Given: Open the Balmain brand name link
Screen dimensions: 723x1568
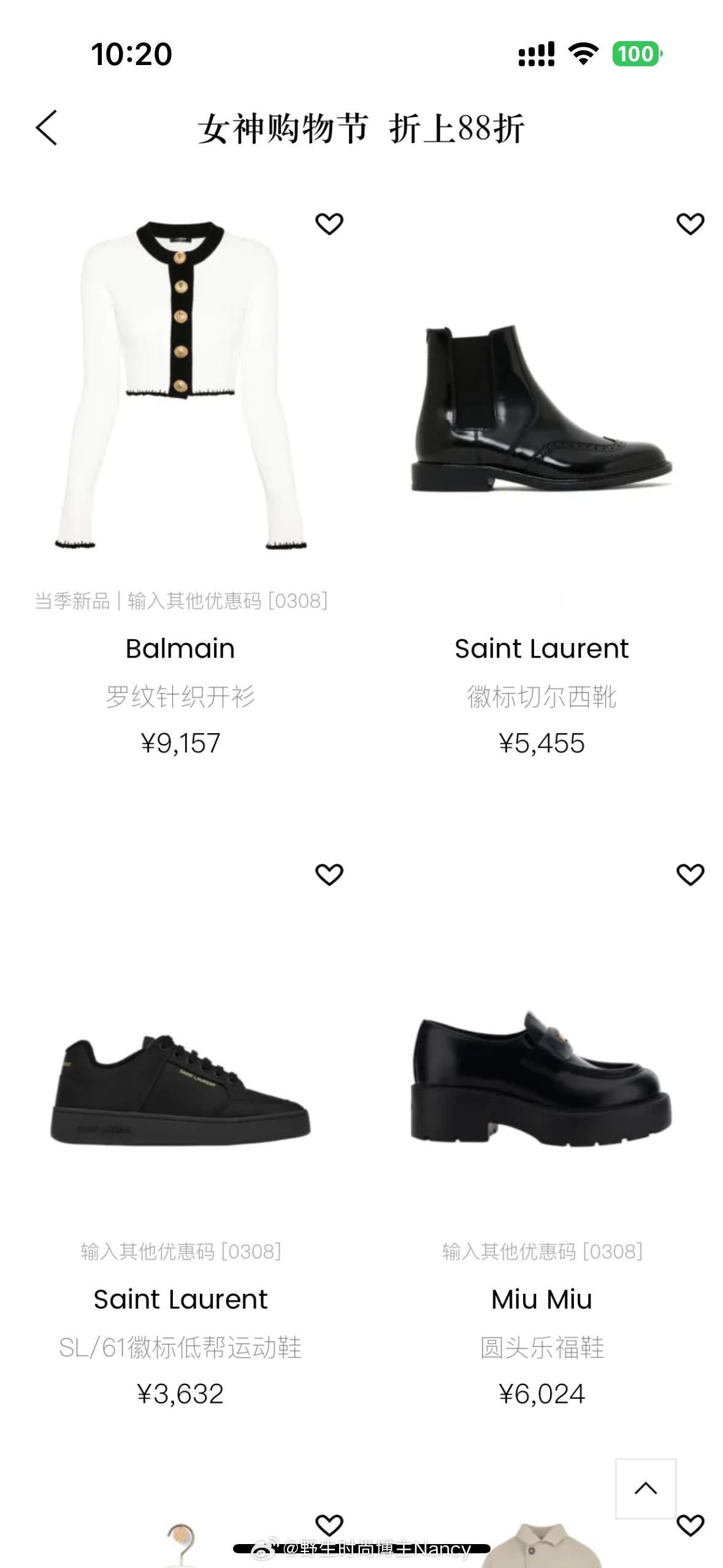Looking at the screenshot, I should tap(180, 648).
